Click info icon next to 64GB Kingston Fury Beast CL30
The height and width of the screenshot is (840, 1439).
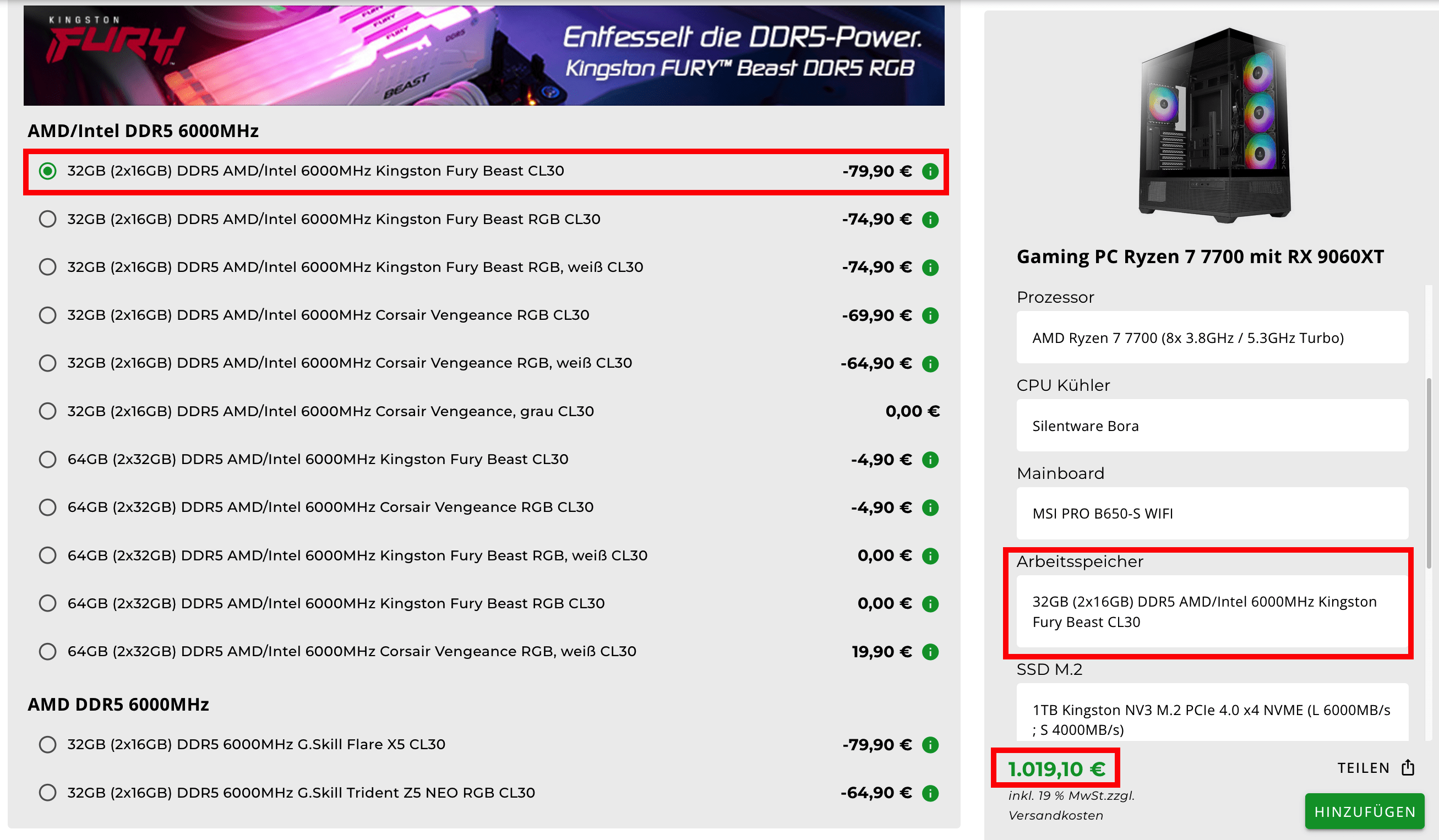coord(930,460)
